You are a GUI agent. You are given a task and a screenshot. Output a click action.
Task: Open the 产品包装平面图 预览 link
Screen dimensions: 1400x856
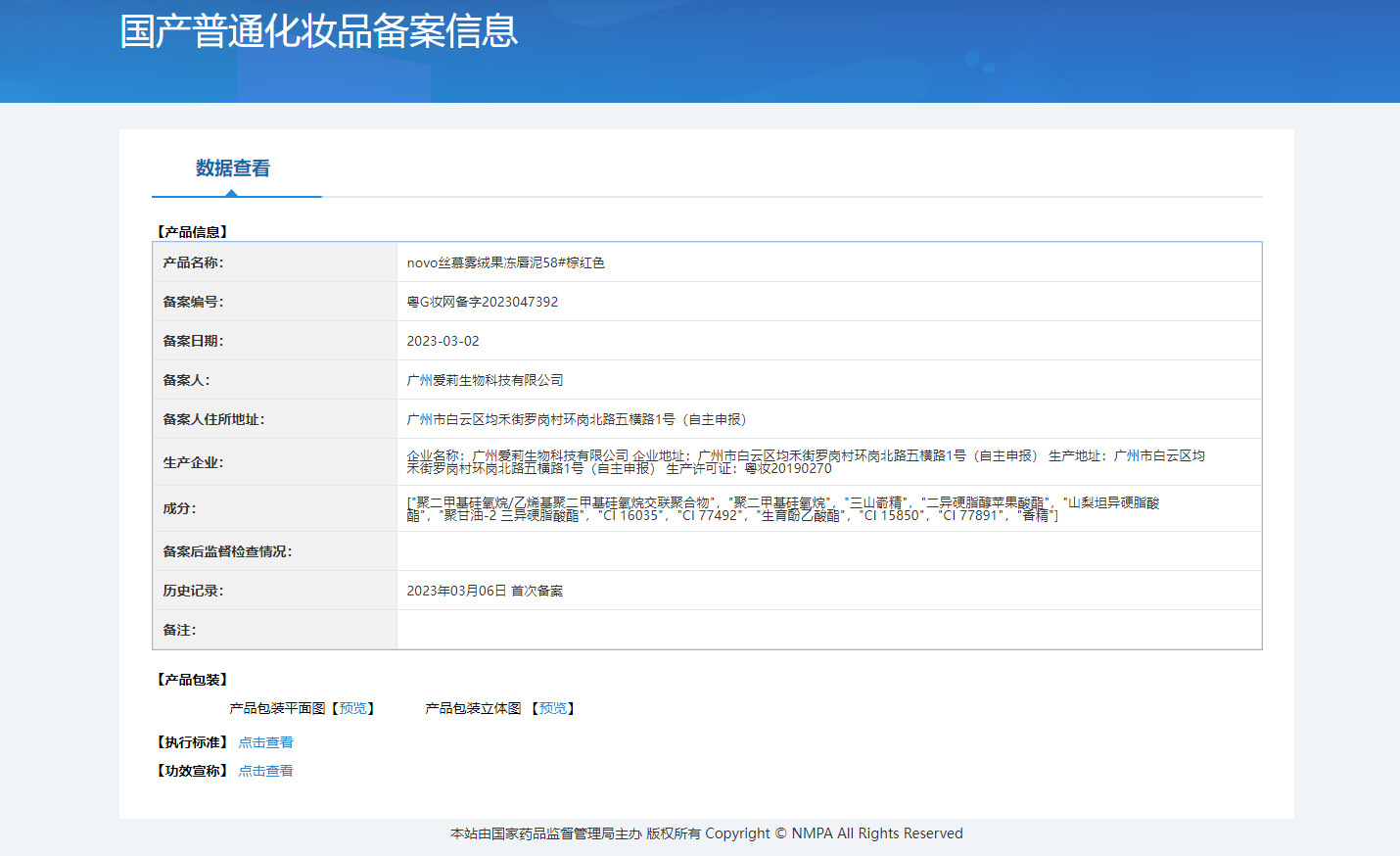(x=352, y=708)
